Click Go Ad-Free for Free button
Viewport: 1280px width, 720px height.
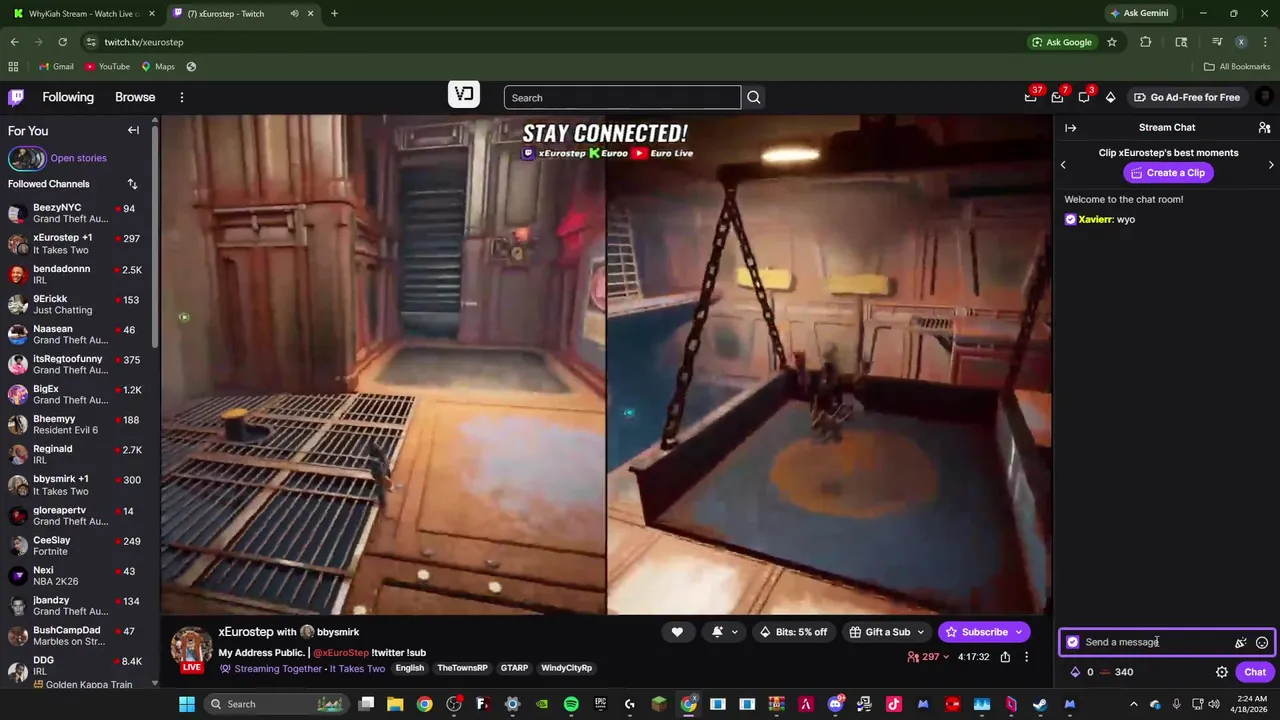(1187, 97)
